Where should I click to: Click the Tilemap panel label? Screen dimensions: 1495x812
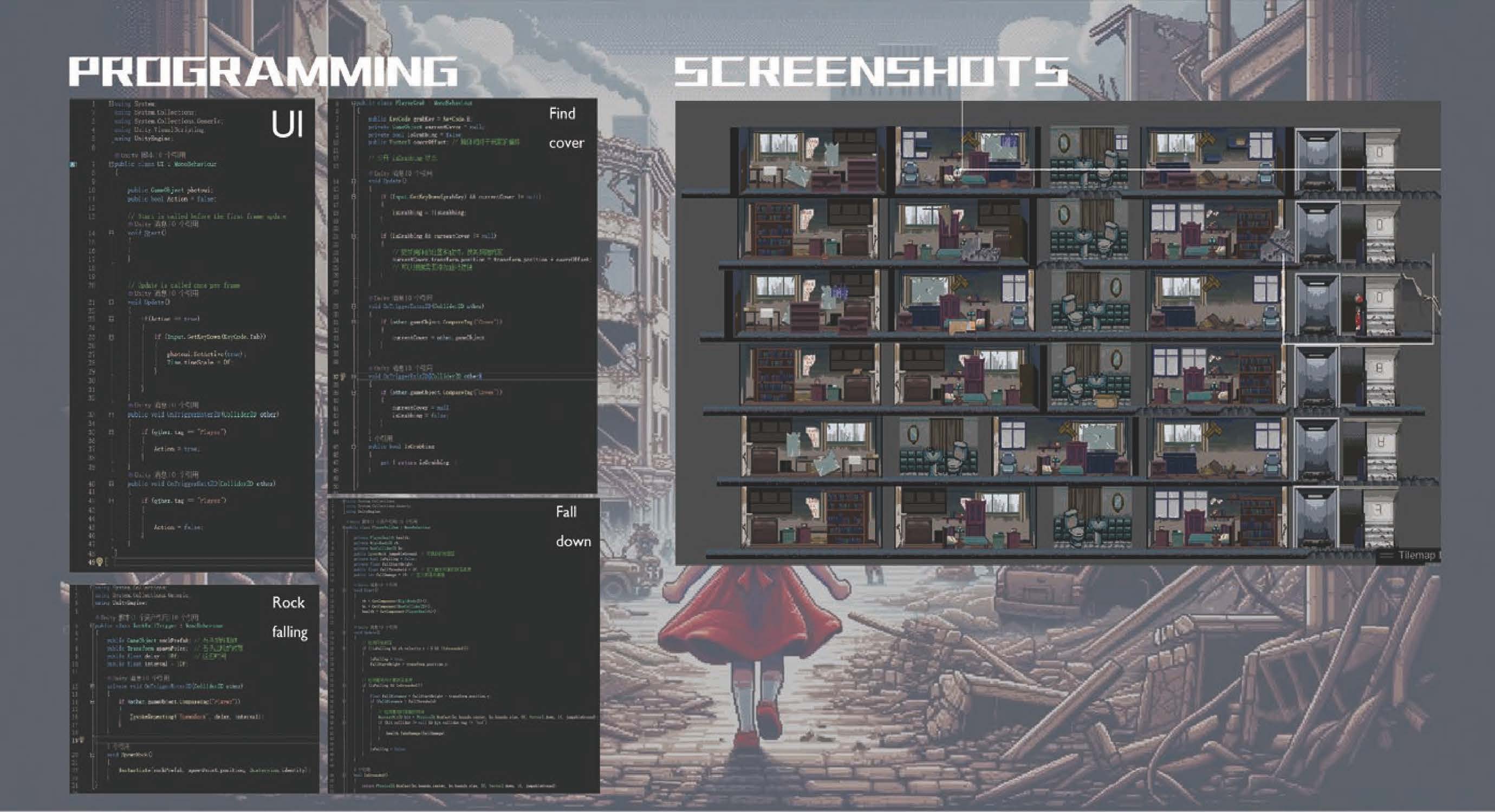pos(1416,555)
